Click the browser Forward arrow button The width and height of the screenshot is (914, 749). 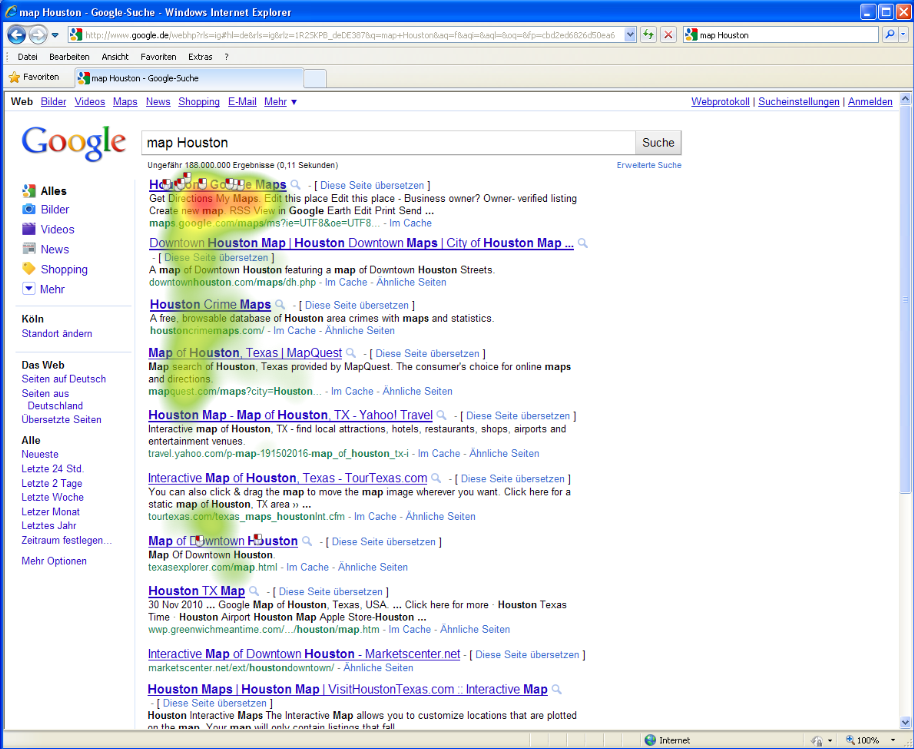[38, 35]
